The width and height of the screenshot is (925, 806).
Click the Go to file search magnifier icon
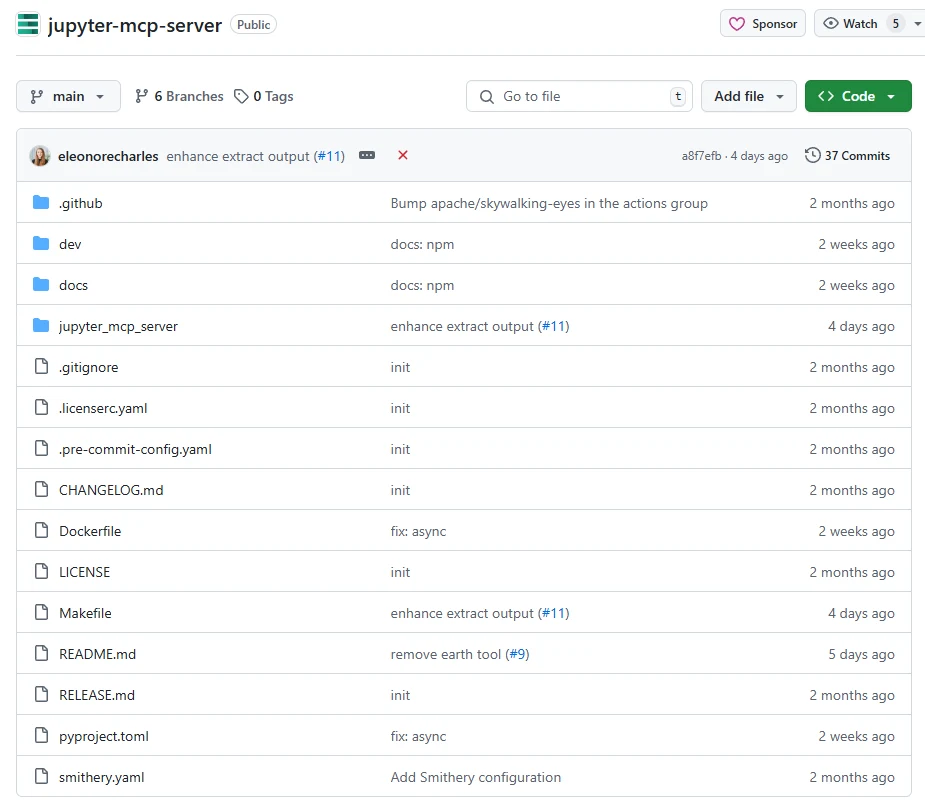(486, 96)
